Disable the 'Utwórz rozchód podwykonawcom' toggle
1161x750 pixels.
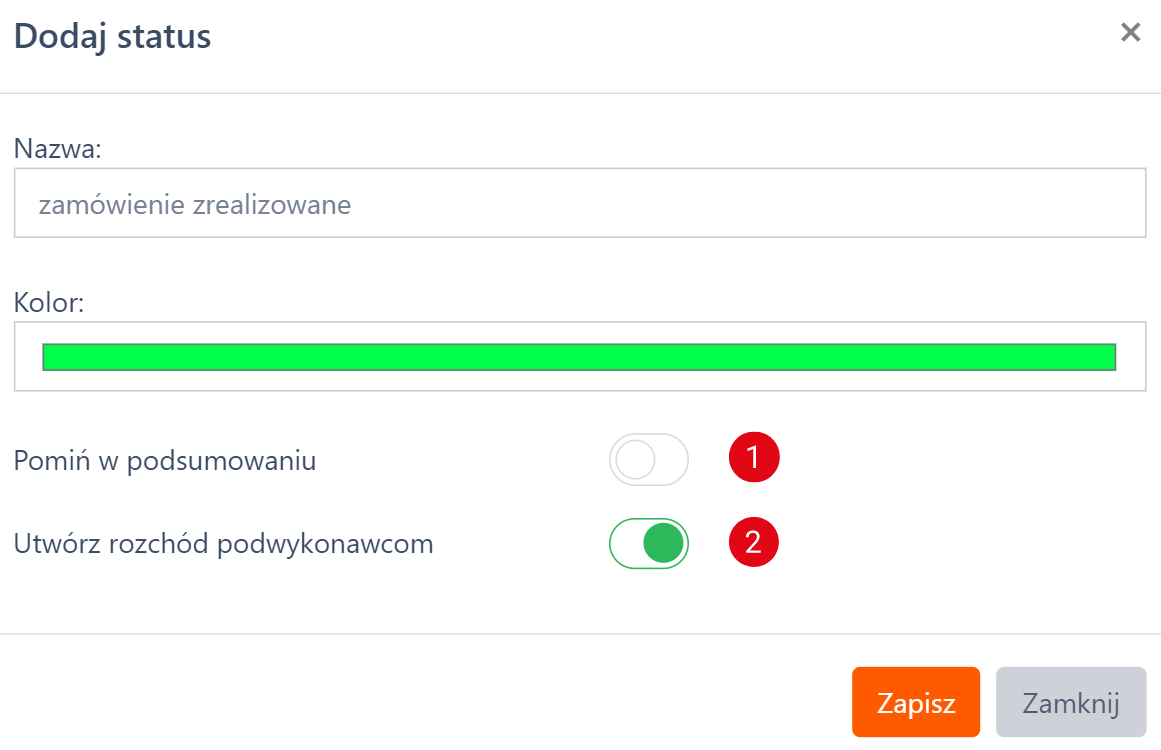tap(648, 542)
